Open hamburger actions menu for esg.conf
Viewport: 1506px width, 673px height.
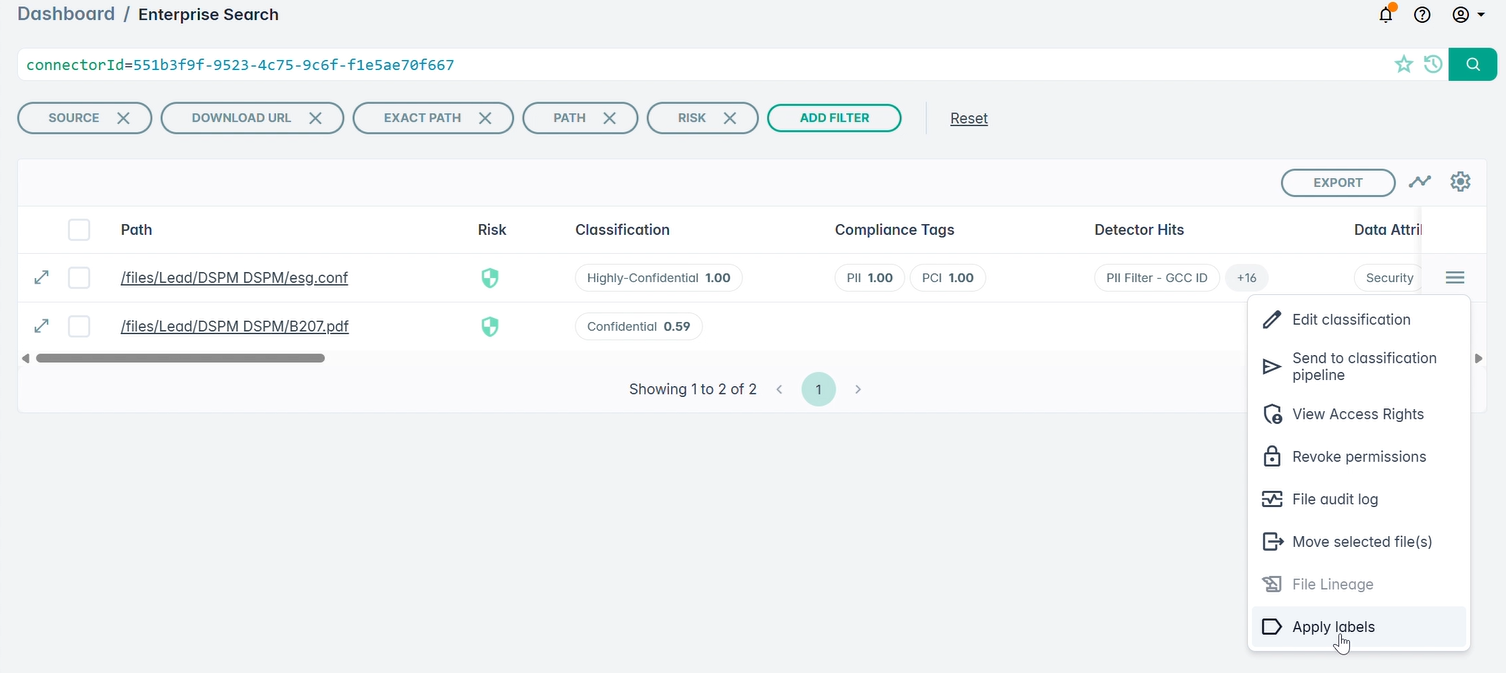pos(1455,278)
